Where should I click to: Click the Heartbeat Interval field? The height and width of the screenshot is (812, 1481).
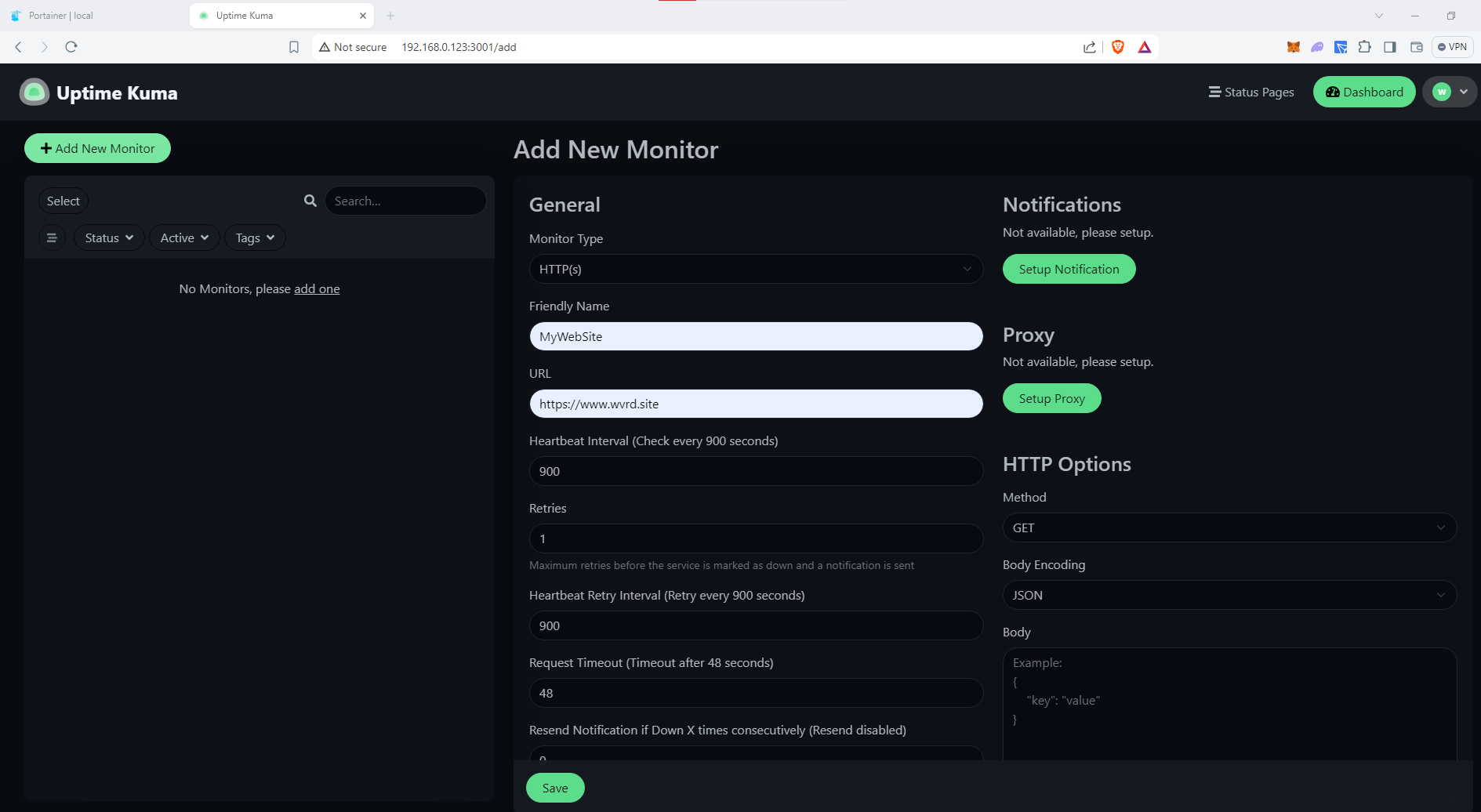[756, 471]
